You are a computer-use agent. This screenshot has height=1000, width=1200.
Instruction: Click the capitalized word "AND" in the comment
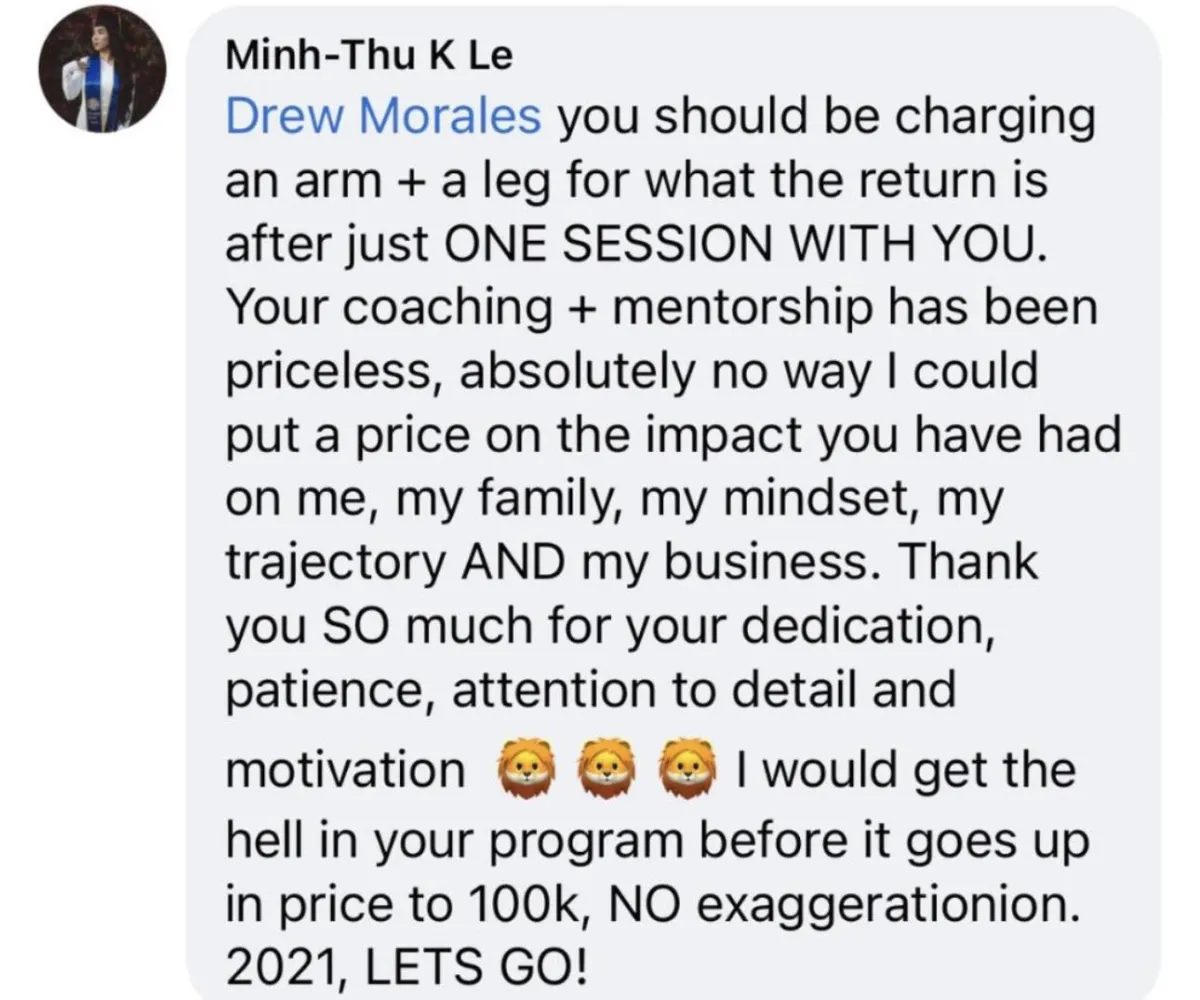point(508,564)
